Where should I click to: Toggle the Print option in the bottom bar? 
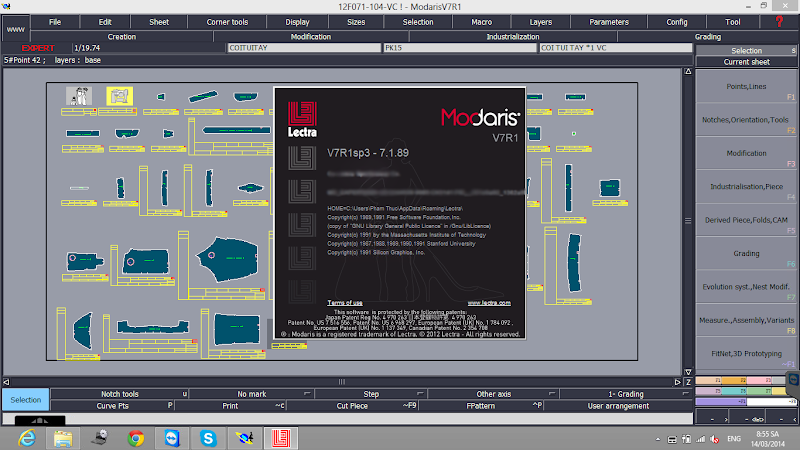tap(230, 406)
